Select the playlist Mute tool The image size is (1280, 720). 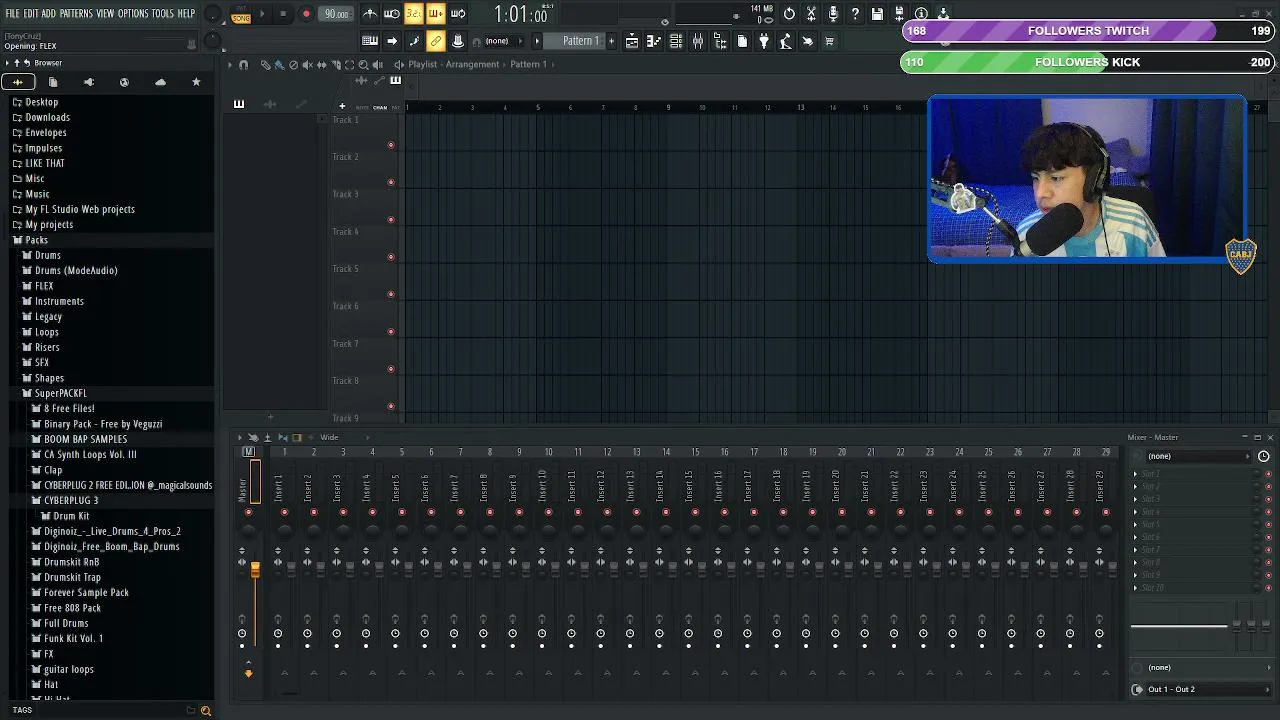click(x=307, y=64)
